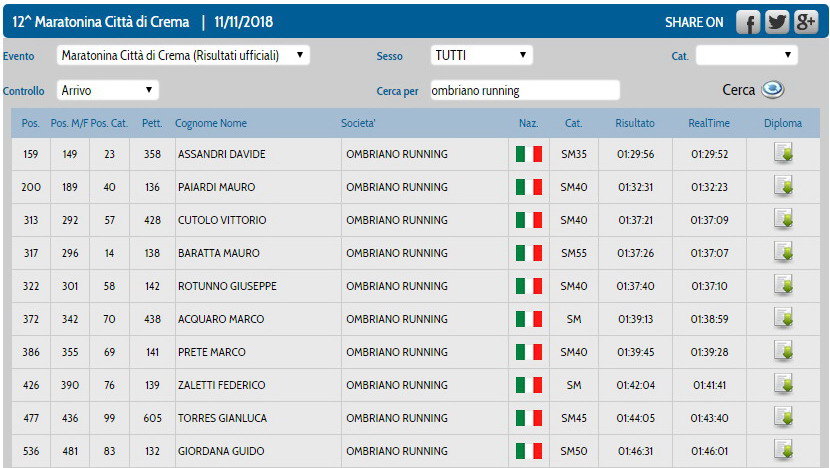Click Italian flag in Prete Marco row
The height and width of the screenshot is (468, 830).
pyautogui.click(x=529, y=352)
